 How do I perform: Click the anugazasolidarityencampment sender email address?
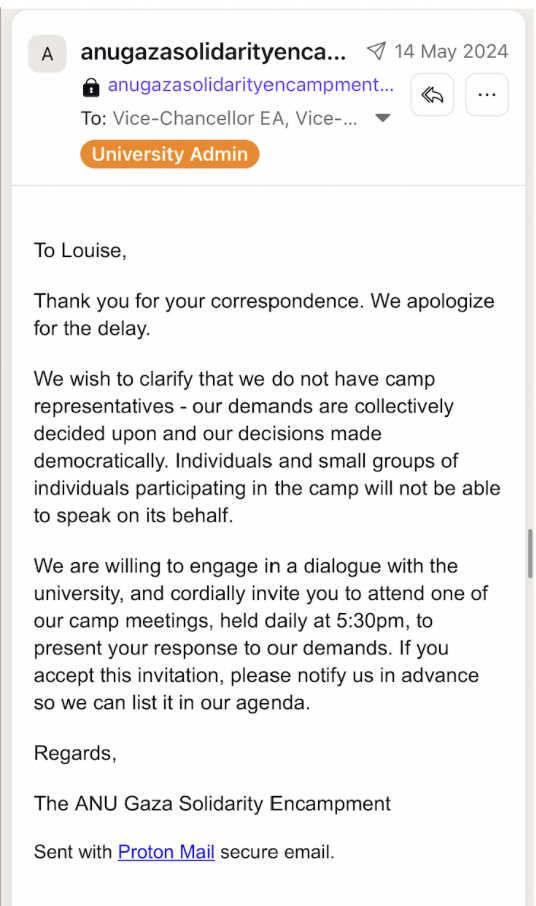(x=251, y=85)
